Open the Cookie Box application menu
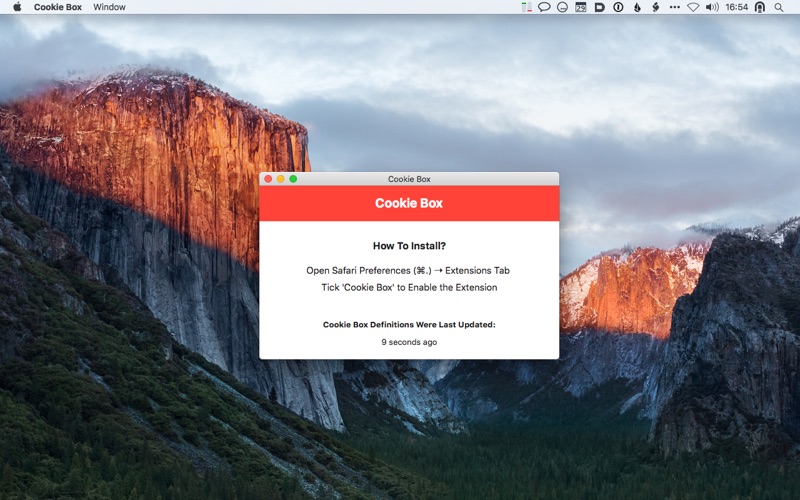Image resolution: width=800 pixels, height=500 pixels. click(58, 7)
